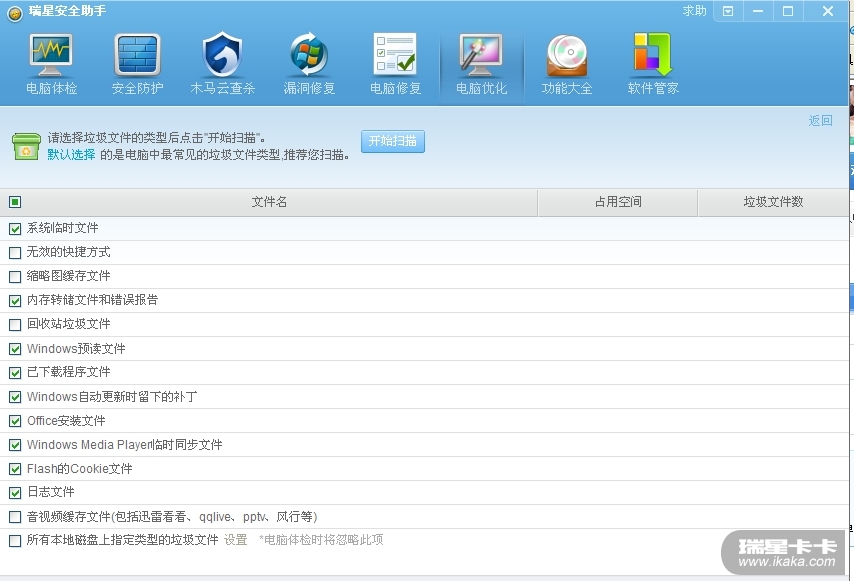
Task: Open the 漏洞修复 Windows globe icon
Action: click(309, 54)
